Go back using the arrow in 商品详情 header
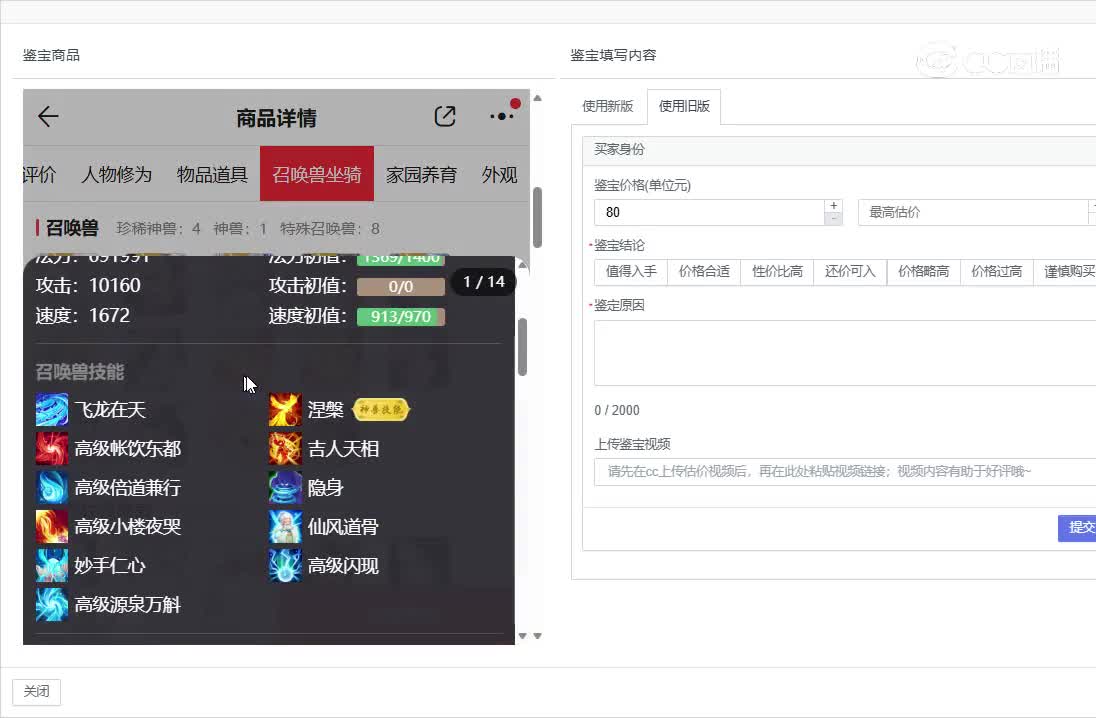The image size is (1096, 718). tap(48, 117)
